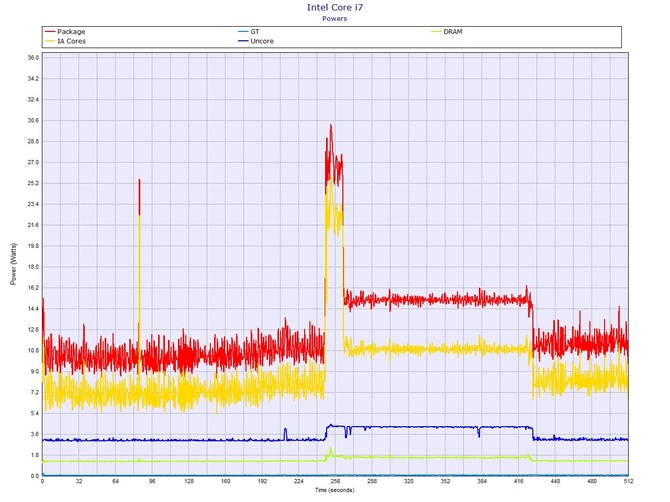The height and width of the screenshot is (502, 670).
Task: Click the red Package line swatch in legend
Action: [50, 32]
